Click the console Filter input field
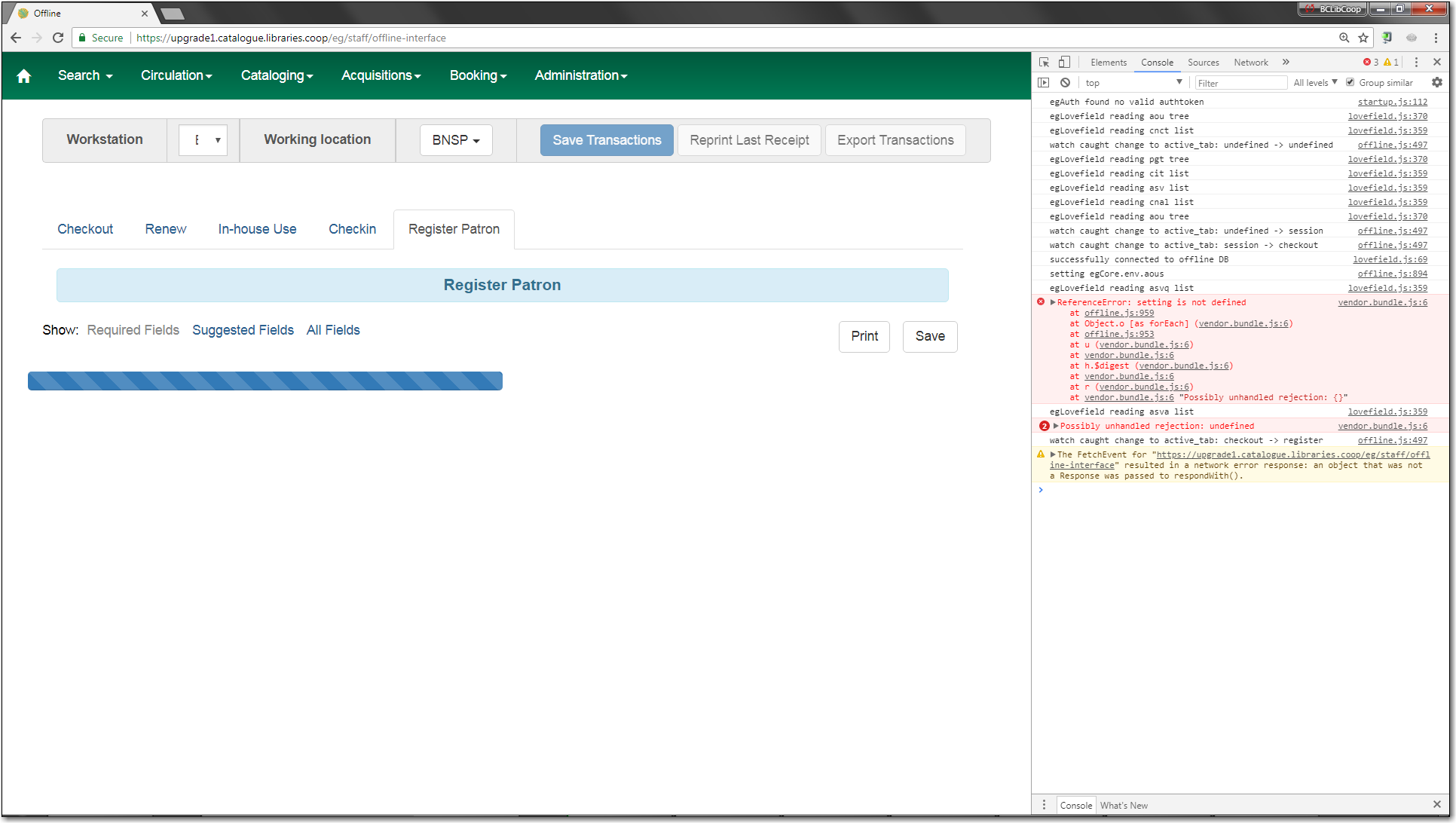Viewport: 1456px width, 823px height. [1240, 83]
